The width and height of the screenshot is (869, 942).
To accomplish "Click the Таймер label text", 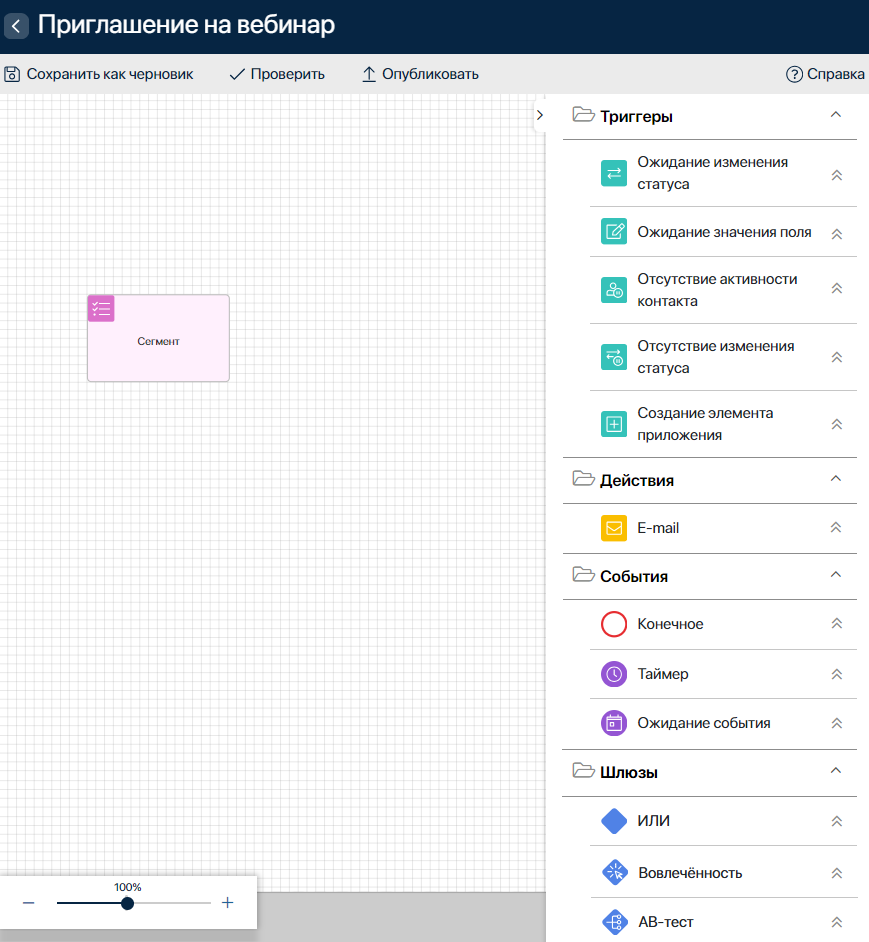I will tap(663, 674).
